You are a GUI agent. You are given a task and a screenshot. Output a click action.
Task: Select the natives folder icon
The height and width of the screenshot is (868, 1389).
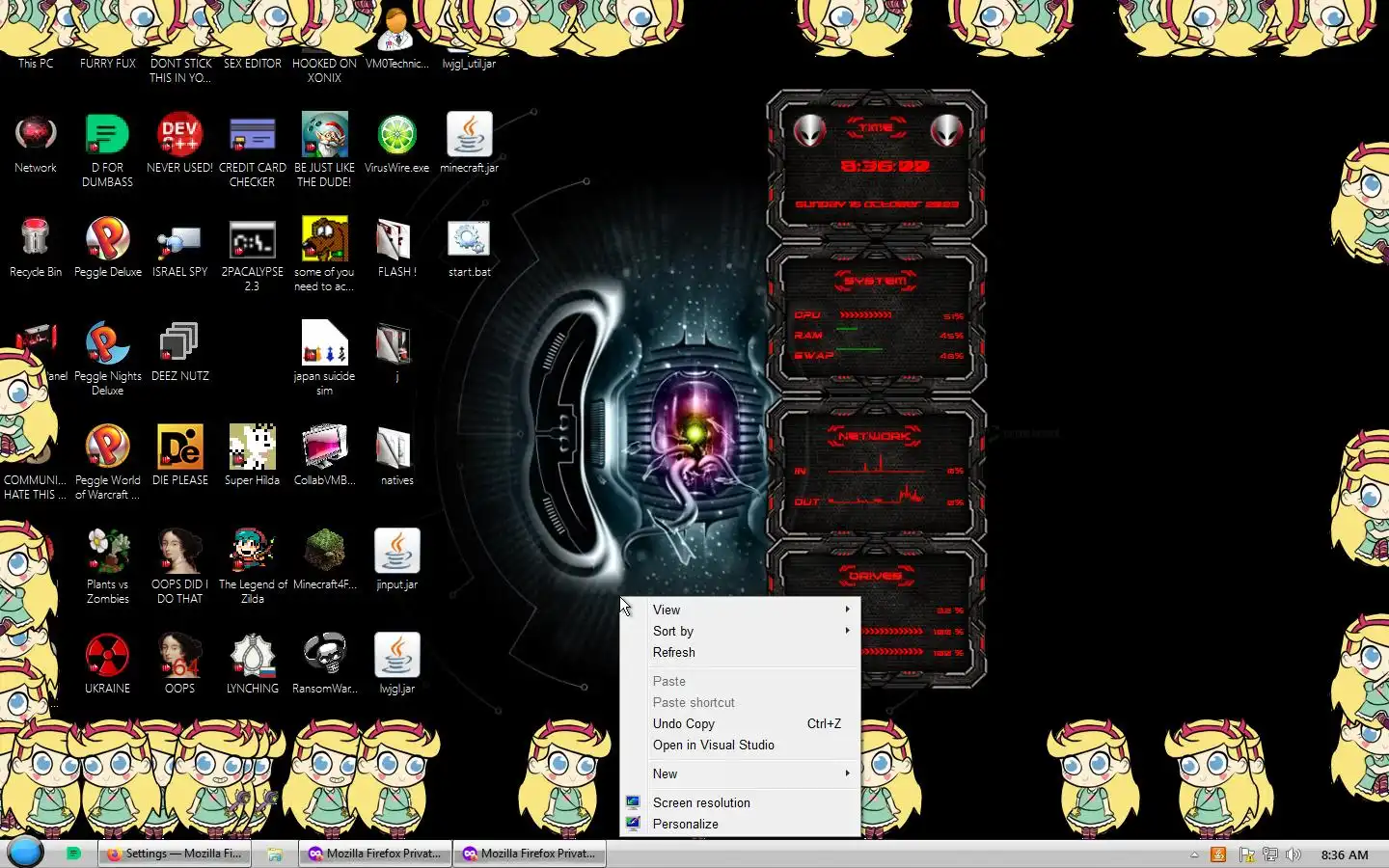click(396, 455)
